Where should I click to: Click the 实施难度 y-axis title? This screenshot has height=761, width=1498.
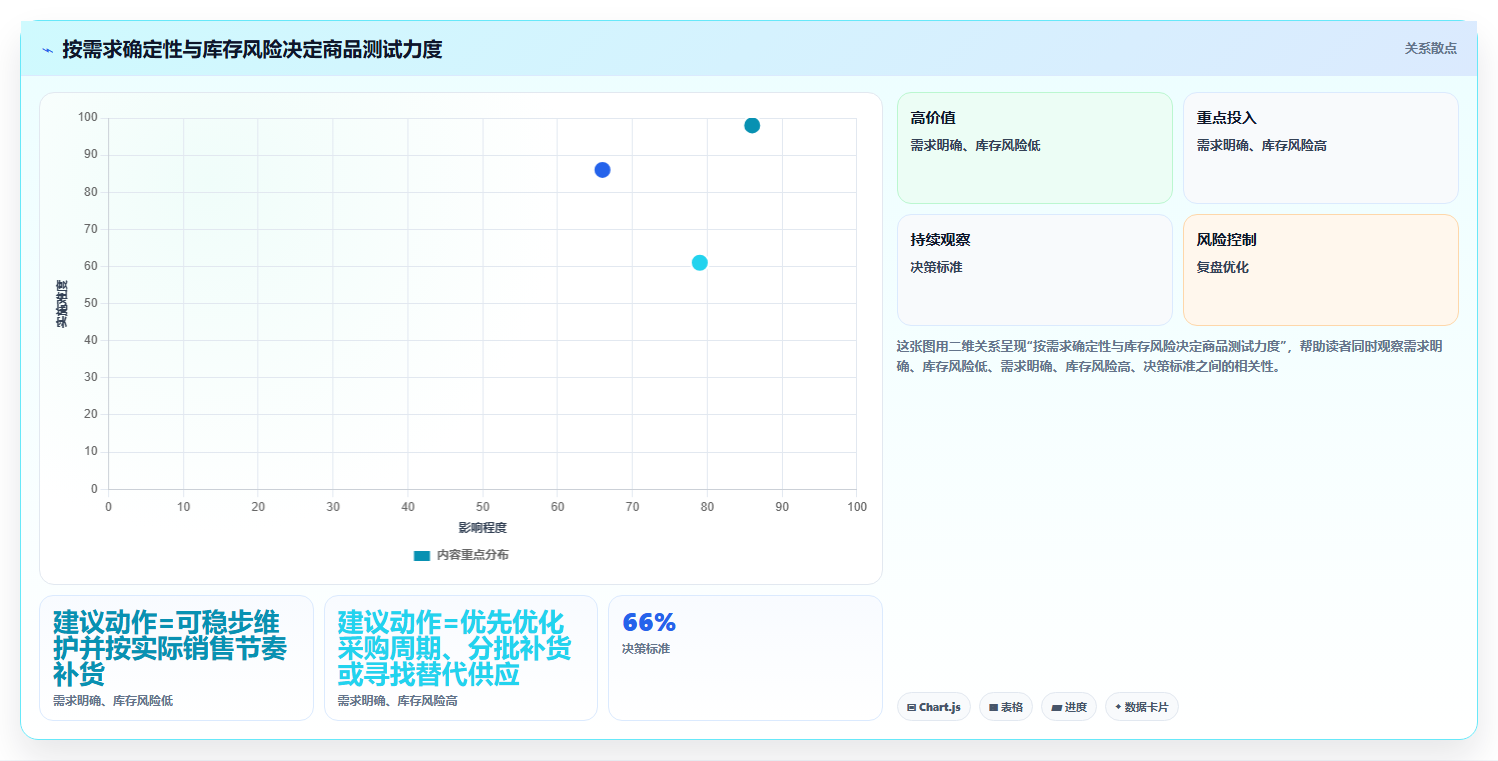click(62, 304)
